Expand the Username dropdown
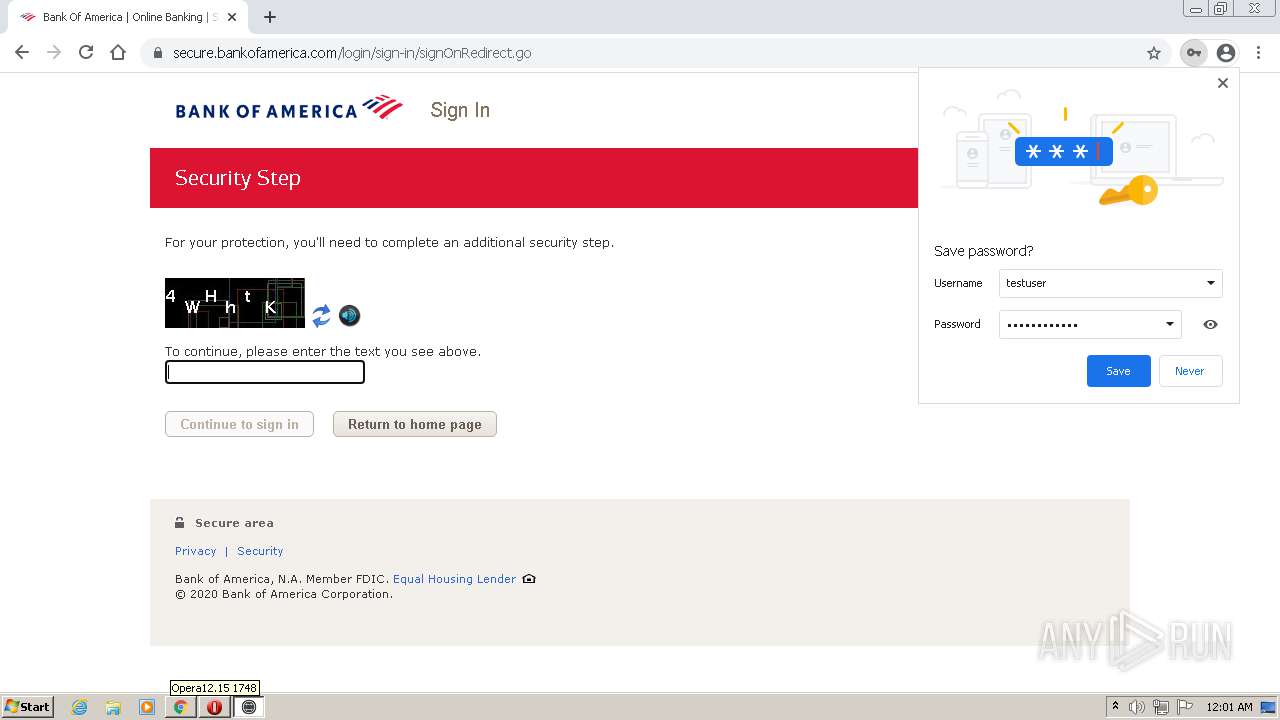Image resolution: width=1280 pixels, height=720 pixels. click(1210, 283)
